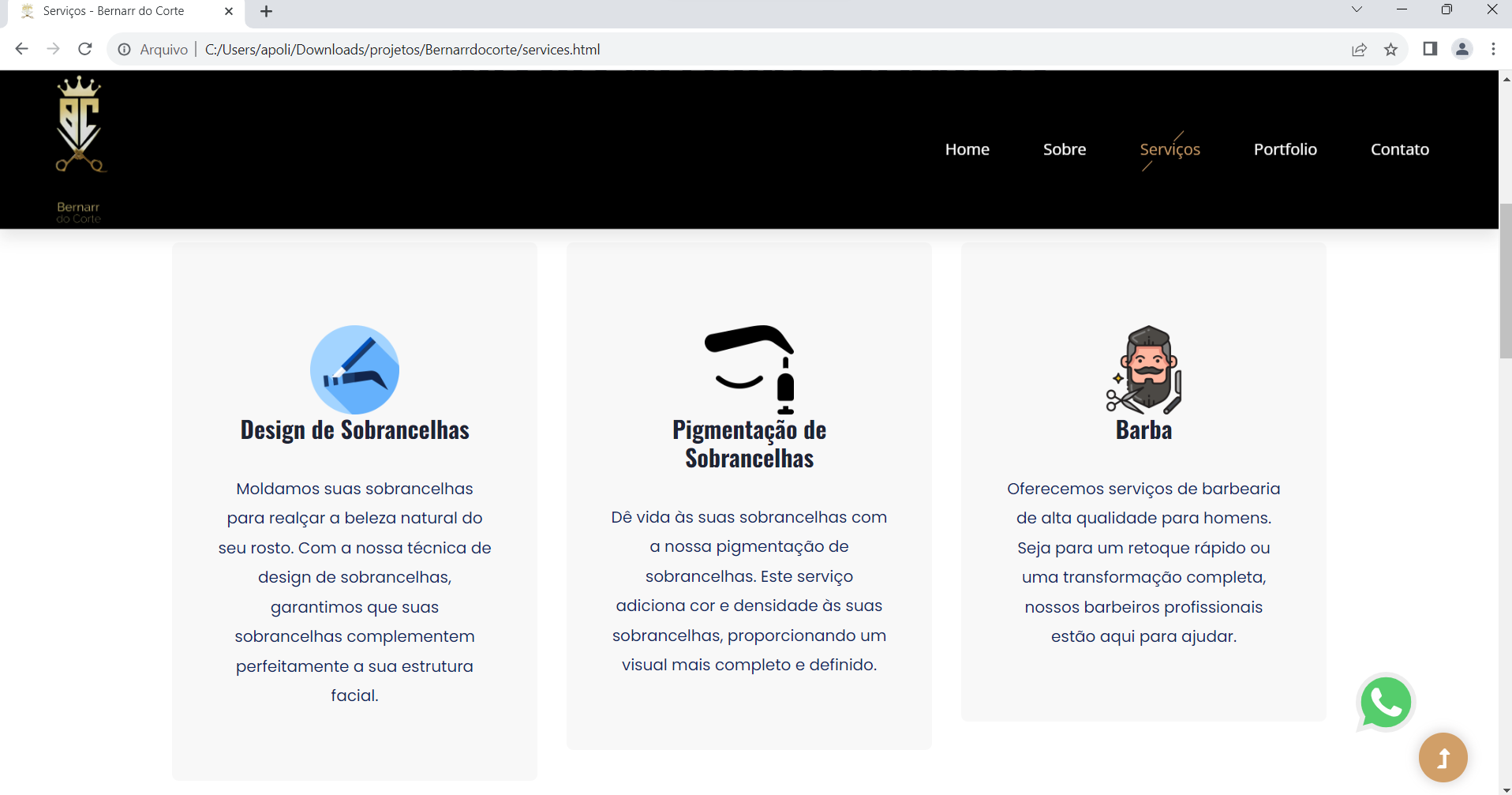Navigate to the Home menu item
The width and height of the screenshot is (1512, 795).
pos(967,149)
